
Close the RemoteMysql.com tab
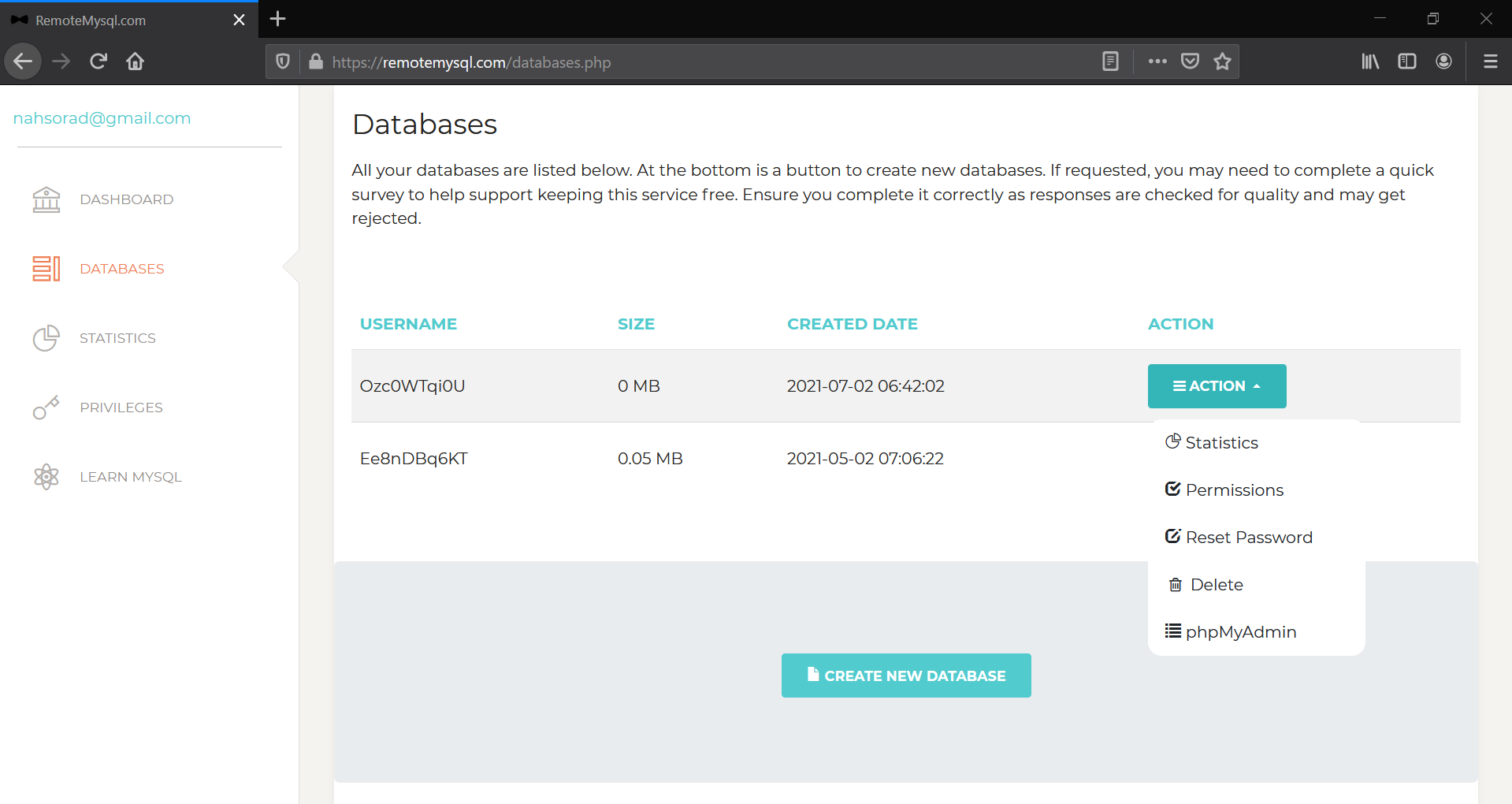239,20
